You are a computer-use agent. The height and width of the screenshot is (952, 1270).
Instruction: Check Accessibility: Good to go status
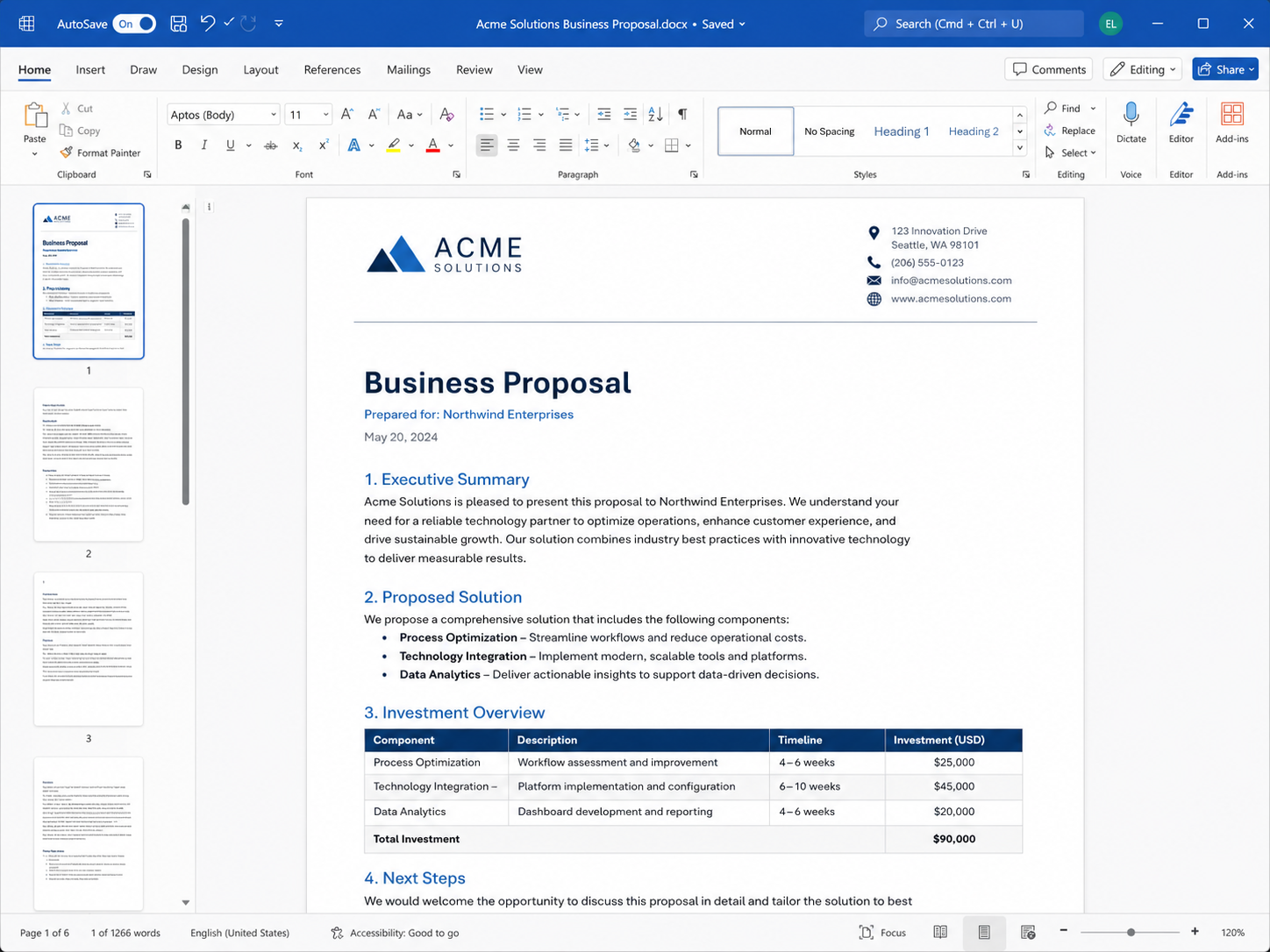click(395, 933)
